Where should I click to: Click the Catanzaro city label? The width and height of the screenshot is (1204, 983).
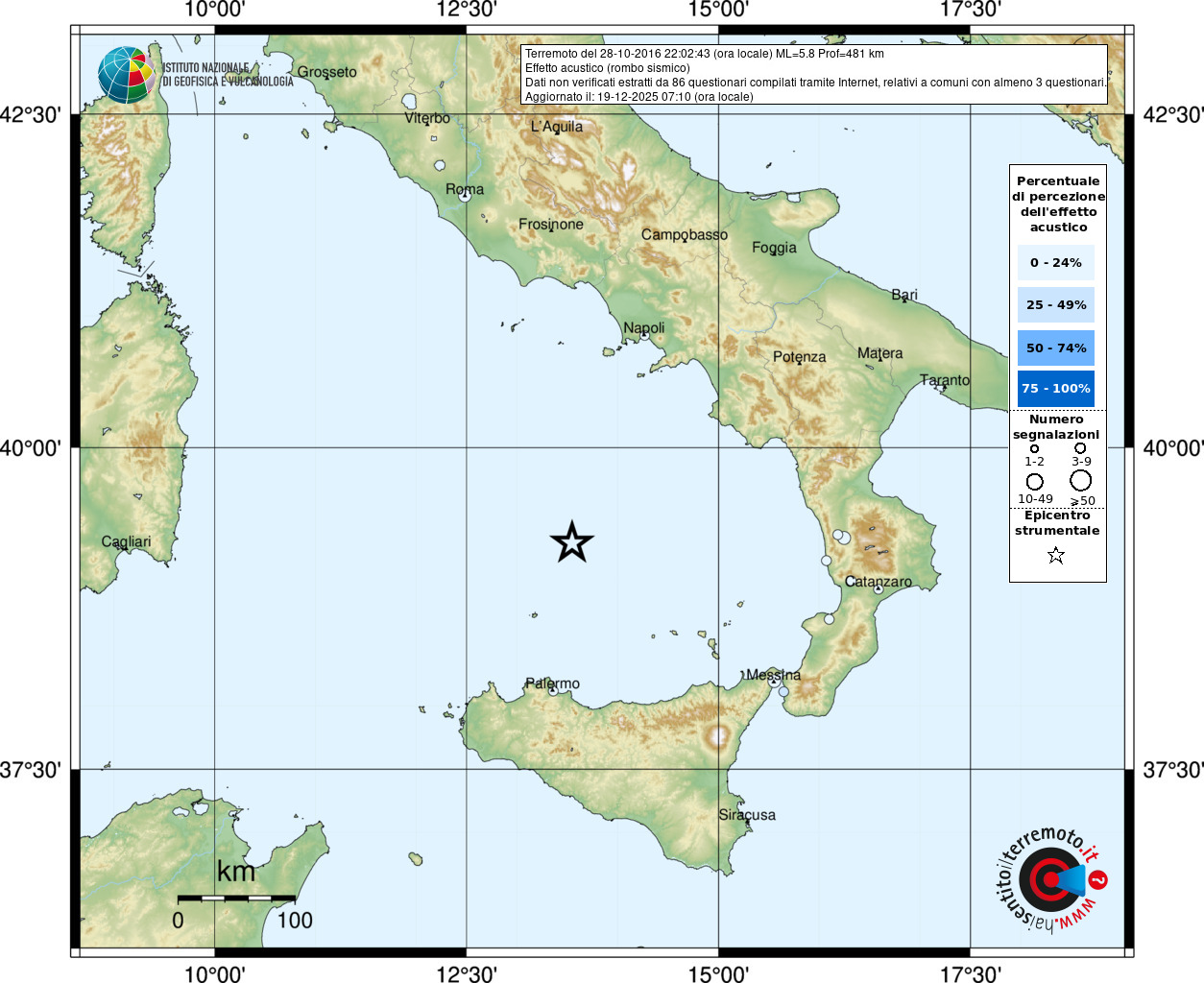click(x=879, y=582)
